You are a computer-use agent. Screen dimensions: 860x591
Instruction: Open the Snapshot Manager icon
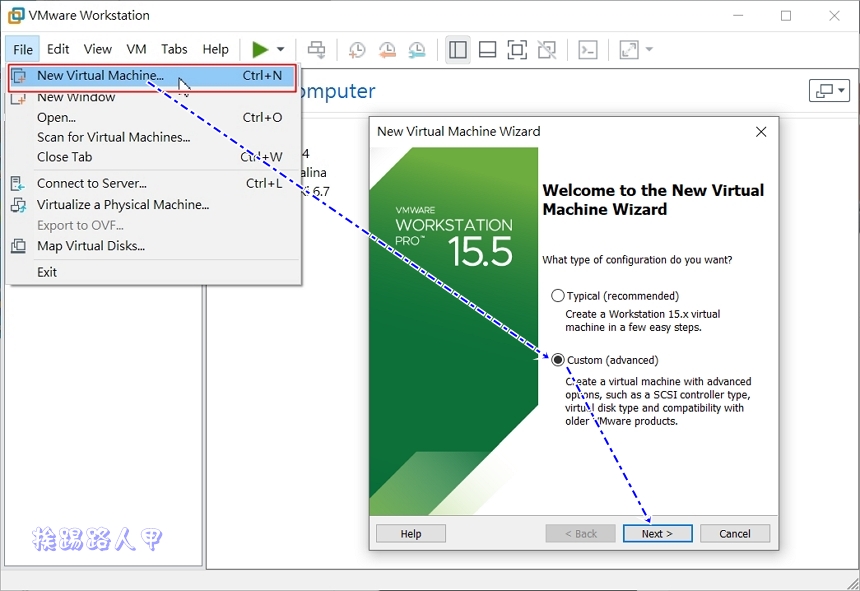coord(416,49)
